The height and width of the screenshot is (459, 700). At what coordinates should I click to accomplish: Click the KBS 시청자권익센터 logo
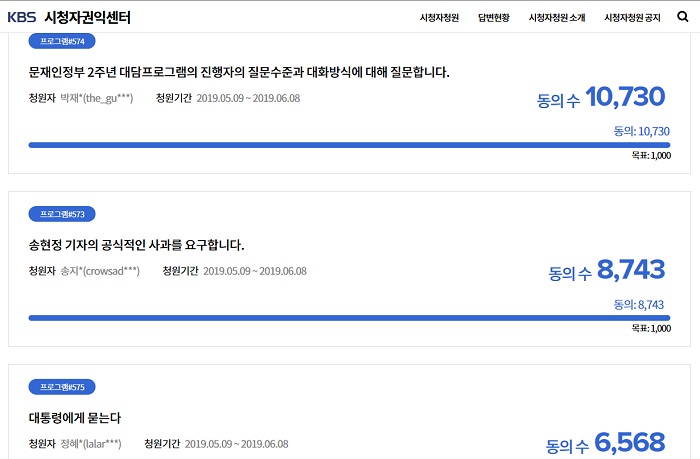[x=69, y=17]
